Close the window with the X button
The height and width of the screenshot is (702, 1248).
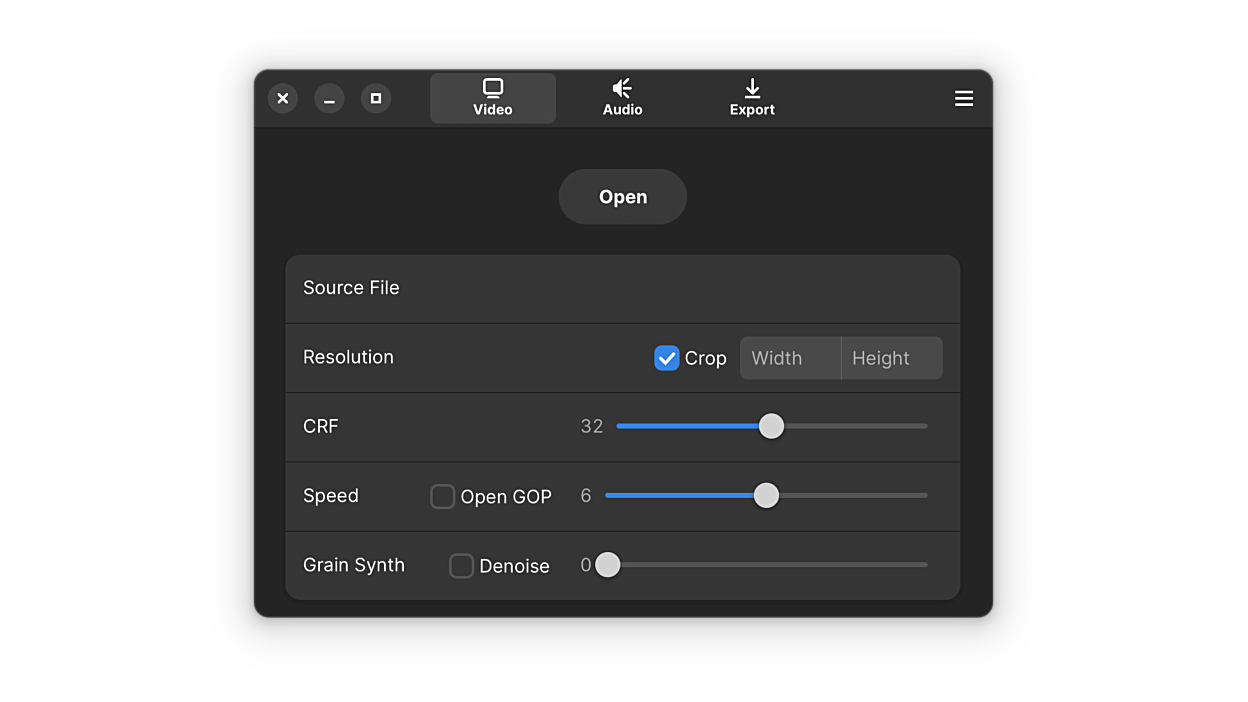(x=283, y=98)
